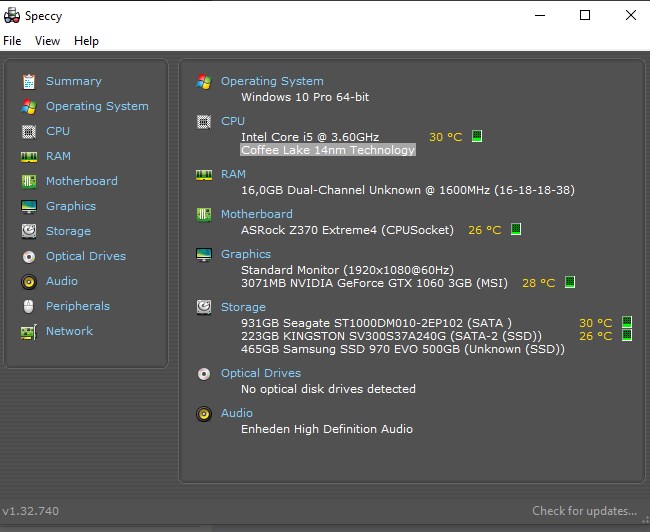Open the File menu
This screenshot has width=650, height=532.
pyautogui.click(x=12, y=41)
